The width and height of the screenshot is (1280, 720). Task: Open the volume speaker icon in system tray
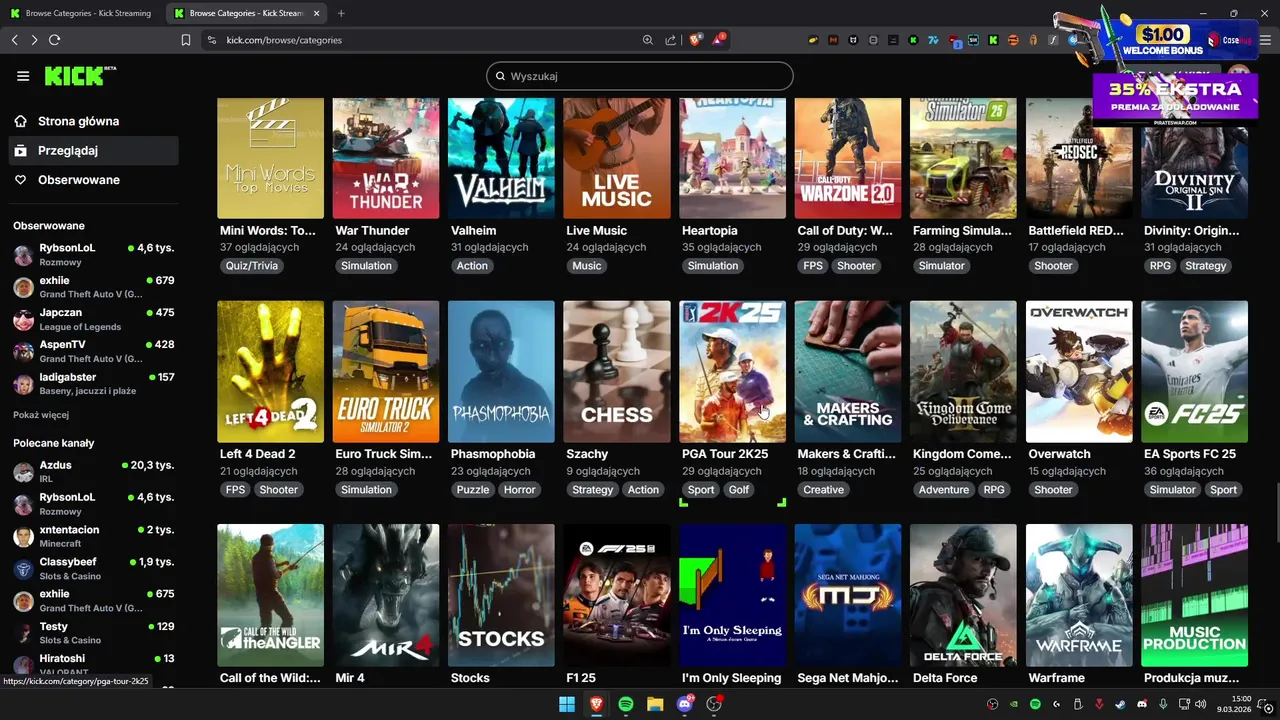point(1200,704)
